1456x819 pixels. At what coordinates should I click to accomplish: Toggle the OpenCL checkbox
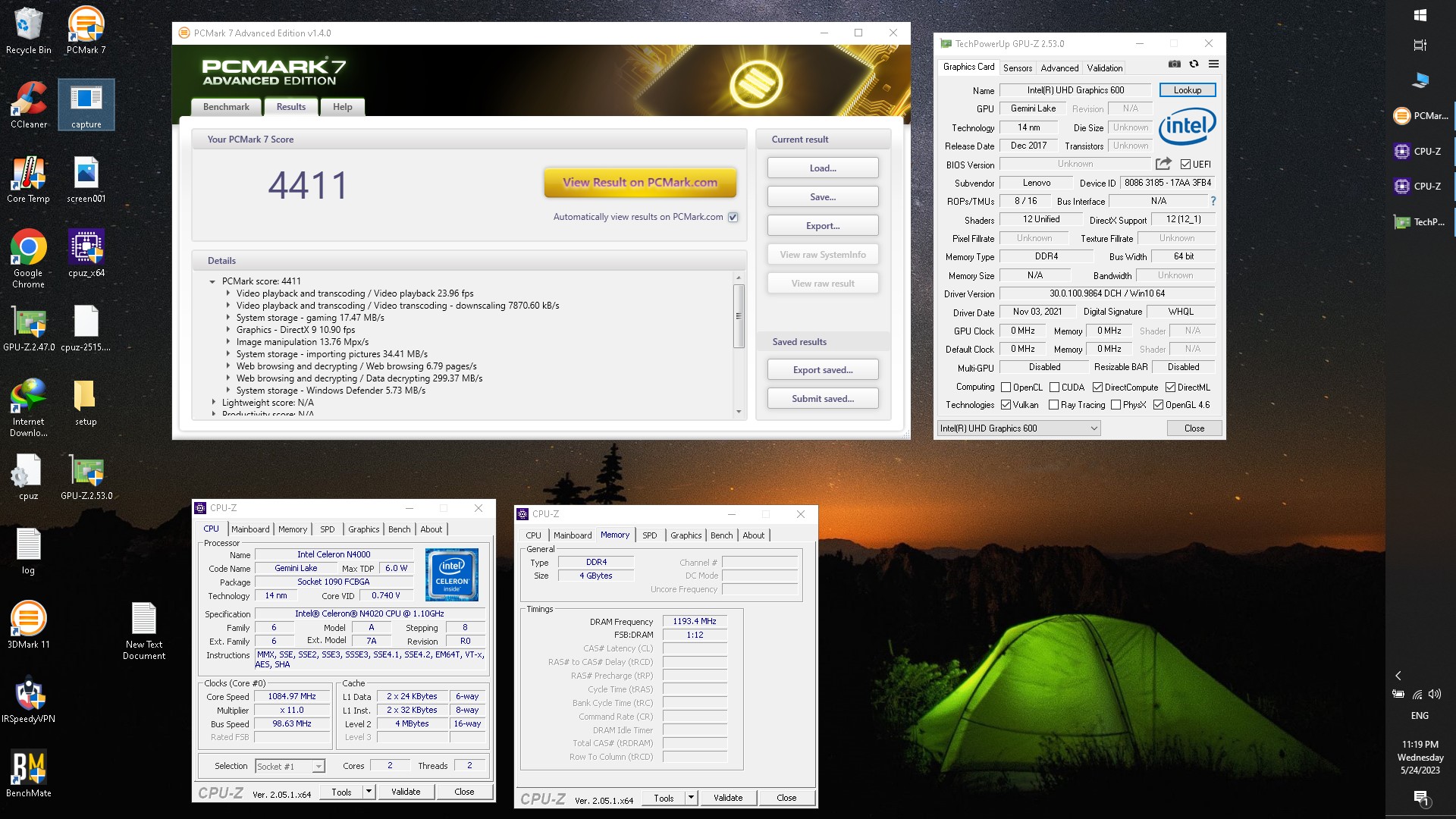[x=1006, y=388]
